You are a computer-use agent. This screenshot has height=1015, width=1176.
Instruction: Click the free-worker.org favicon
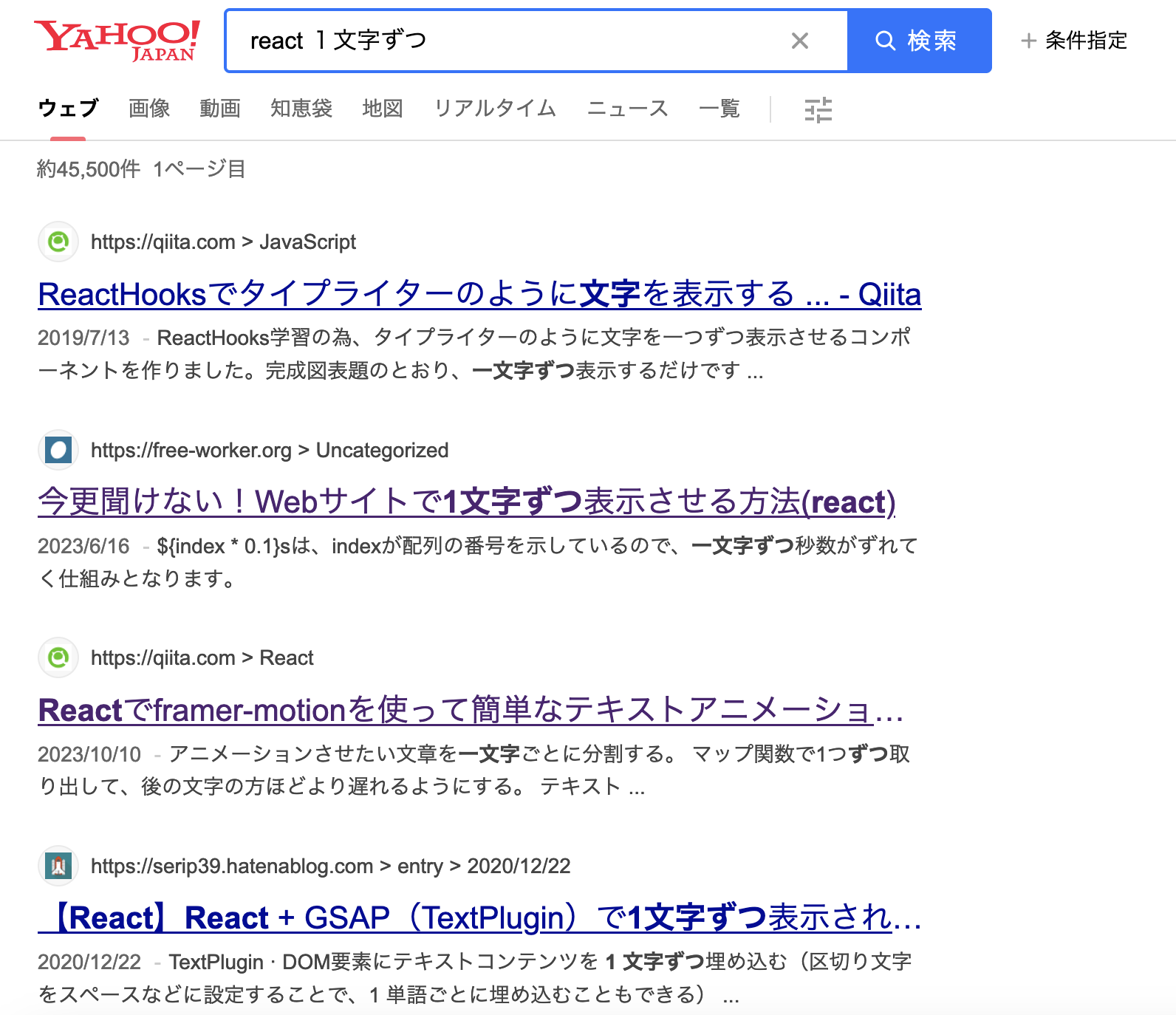pos(58,450)
